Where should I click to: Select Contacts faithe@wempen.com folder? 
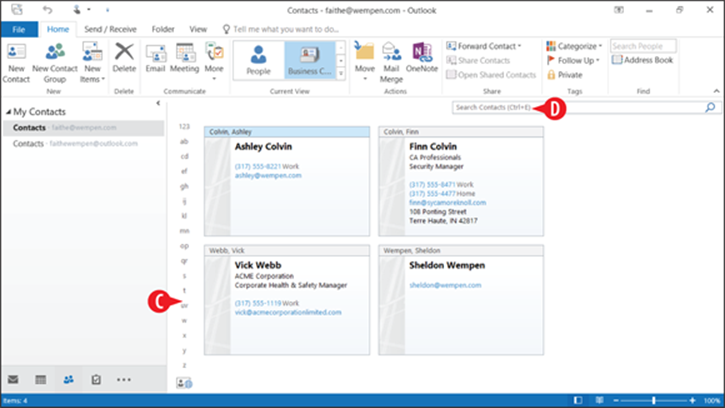[x=83, y=128]
